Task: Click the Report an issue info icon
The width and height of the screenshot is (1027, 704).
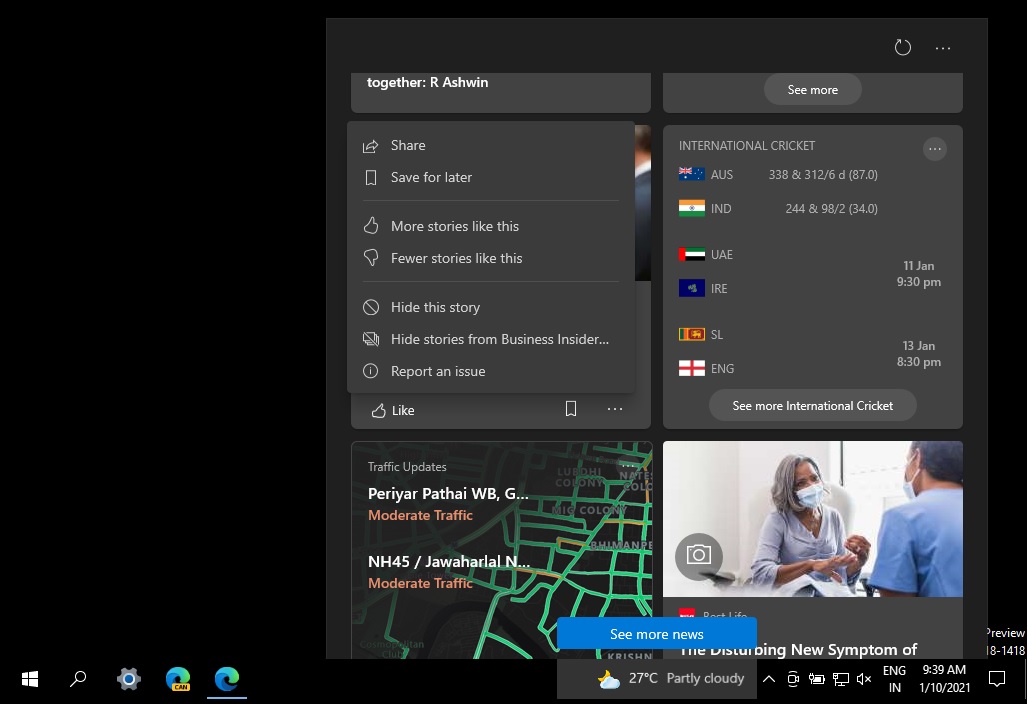Action: tap(370, 371)
